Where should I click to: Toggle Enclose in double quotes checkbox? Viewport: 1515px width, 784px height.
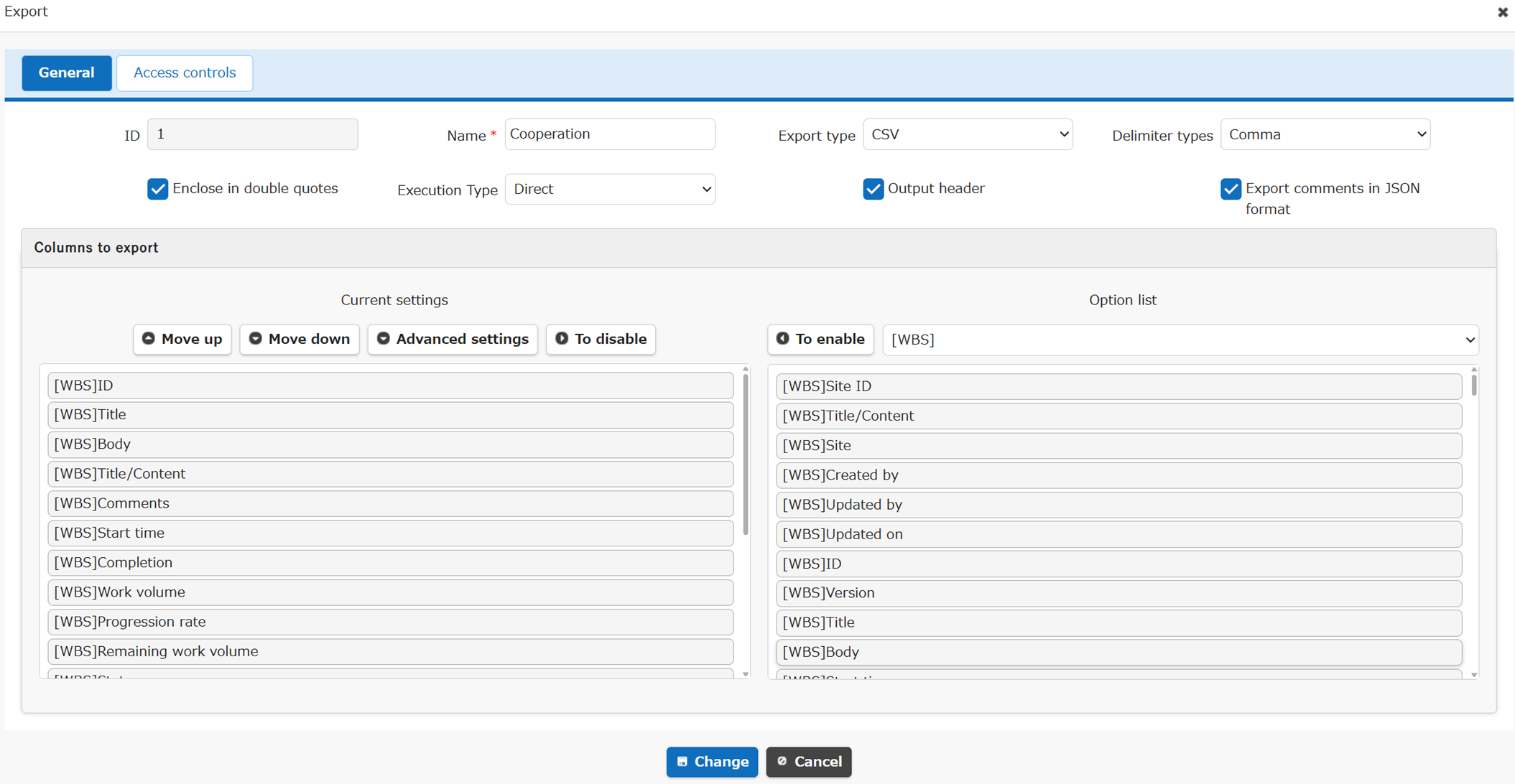157,189
